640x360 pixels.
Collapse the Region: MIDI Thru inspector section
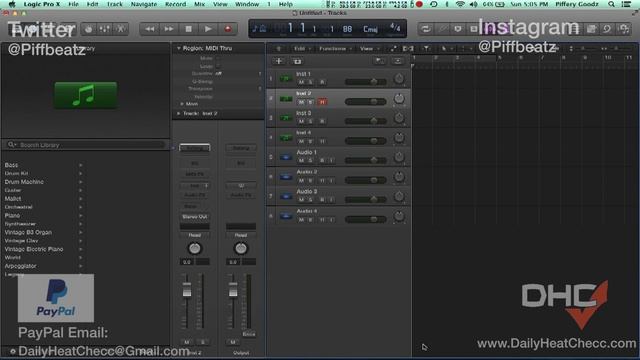[178, 48]
